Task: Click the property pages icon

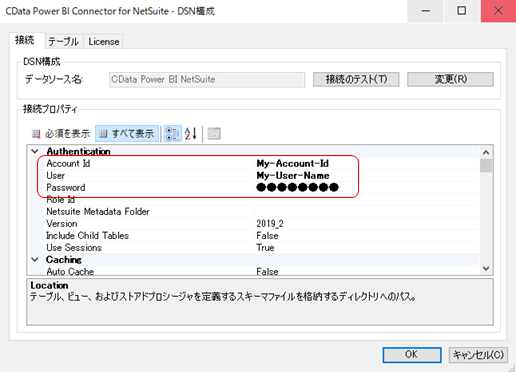Action: [214, 134]
